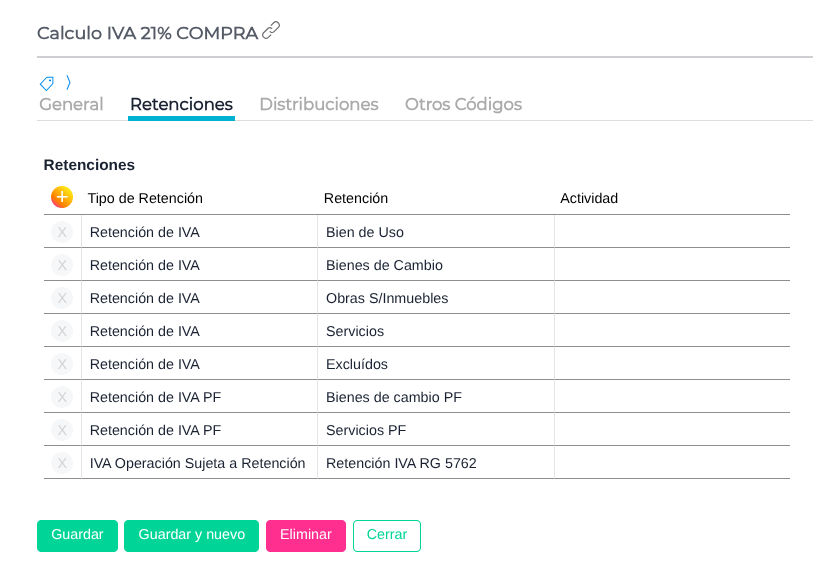Image resolution: width=813 pixels, height=568 pixels.
Task: Remove the Bien de Uso retention row
Action: coord(62,232)
